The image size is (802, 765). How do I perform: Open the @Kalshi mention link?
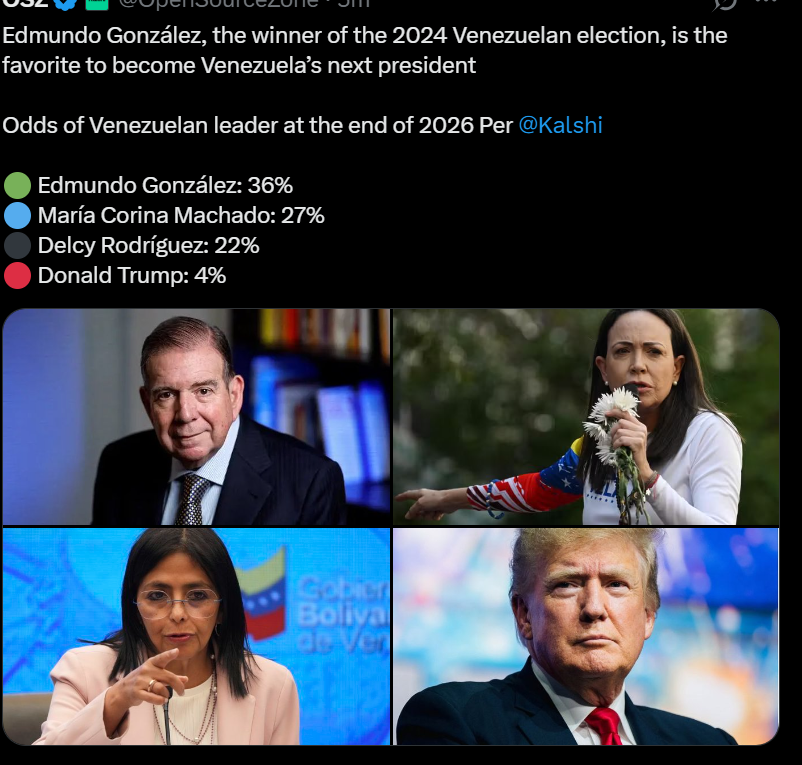[561, 126]
